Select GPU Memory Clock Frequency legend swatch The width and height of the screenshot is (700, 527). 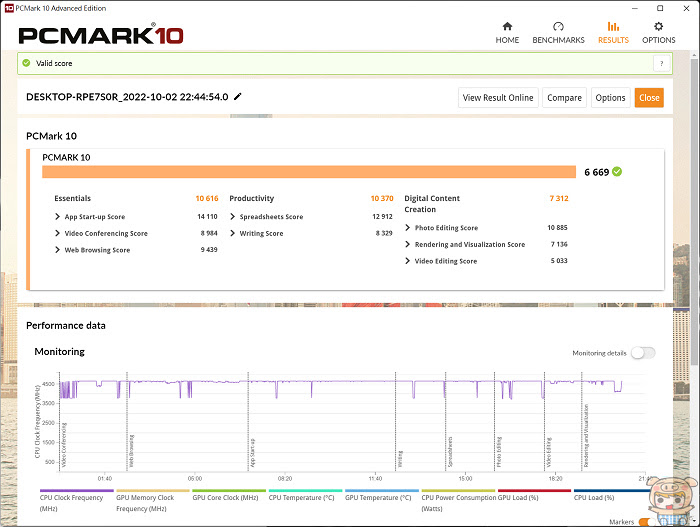pyautogui.click(x=153, y=490)
